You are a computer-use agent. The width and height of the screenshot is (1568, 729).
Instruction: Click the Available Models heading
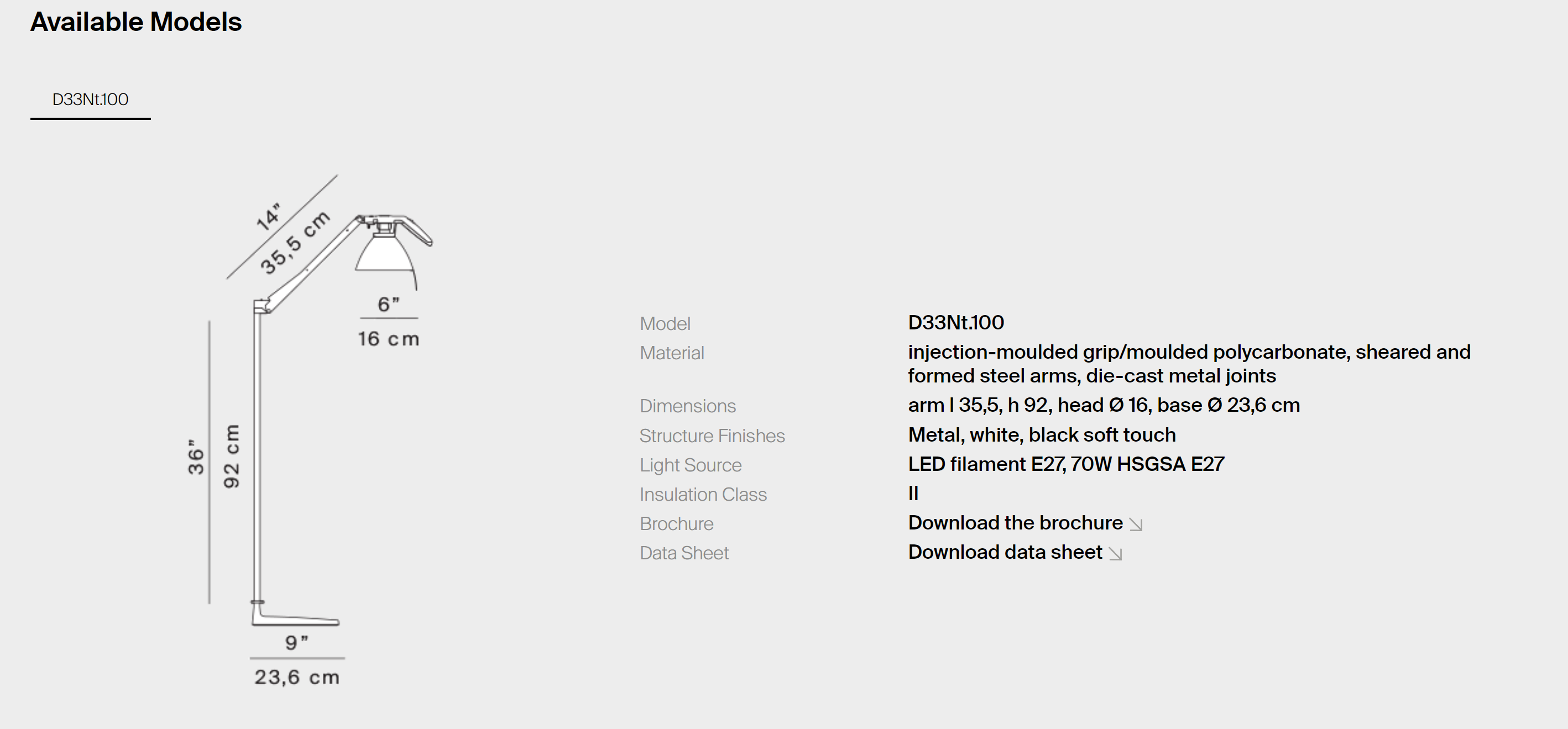[136, 22]
